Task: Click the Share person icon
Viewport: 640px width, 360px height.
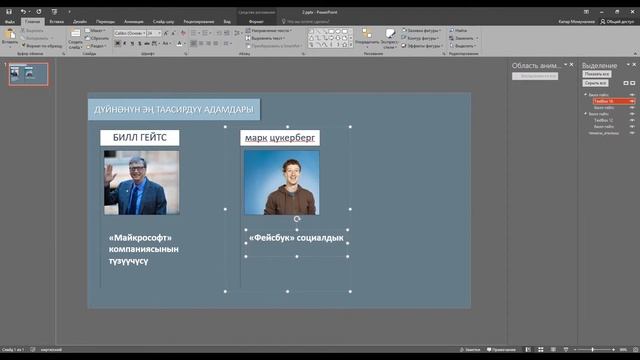Action: [x=603, y=21]
